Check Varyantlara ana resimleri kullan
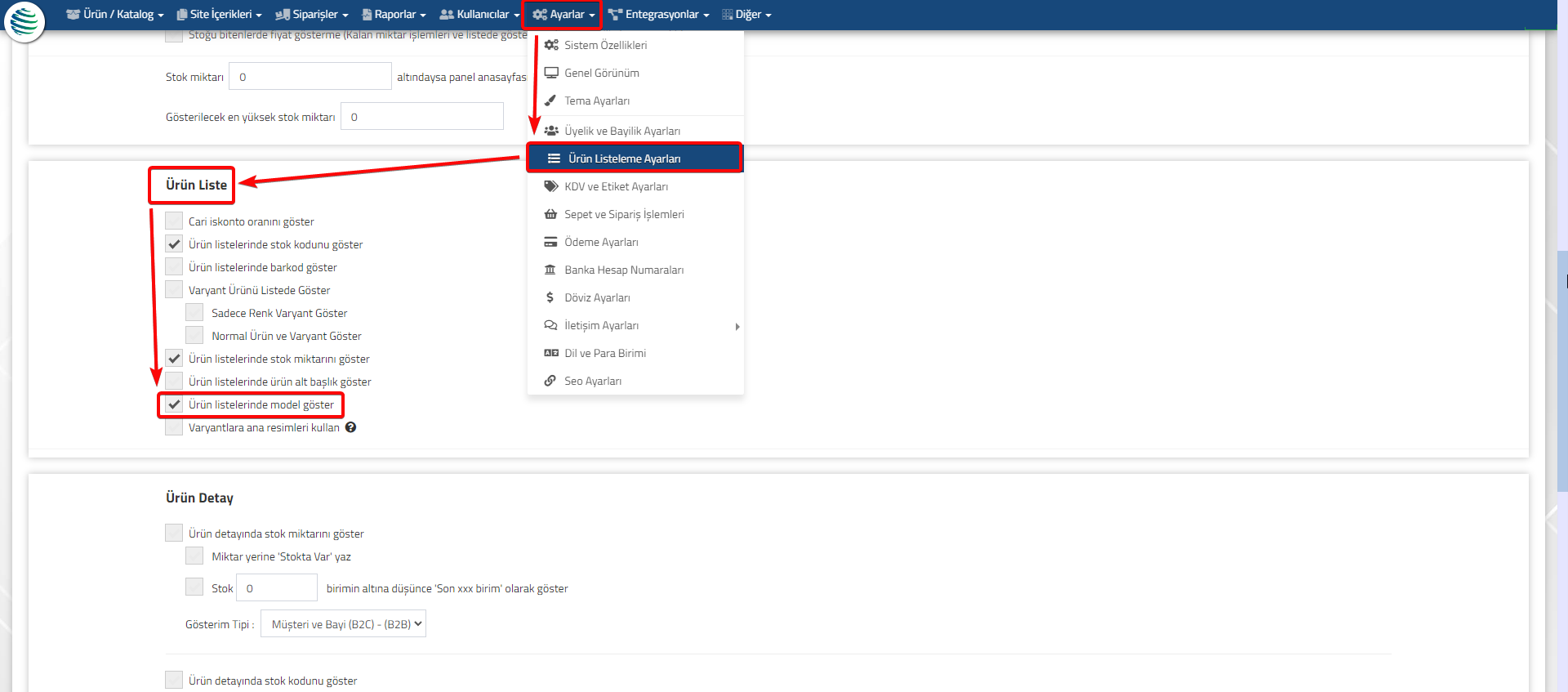 pyautogui.click(x=174, y=426)
